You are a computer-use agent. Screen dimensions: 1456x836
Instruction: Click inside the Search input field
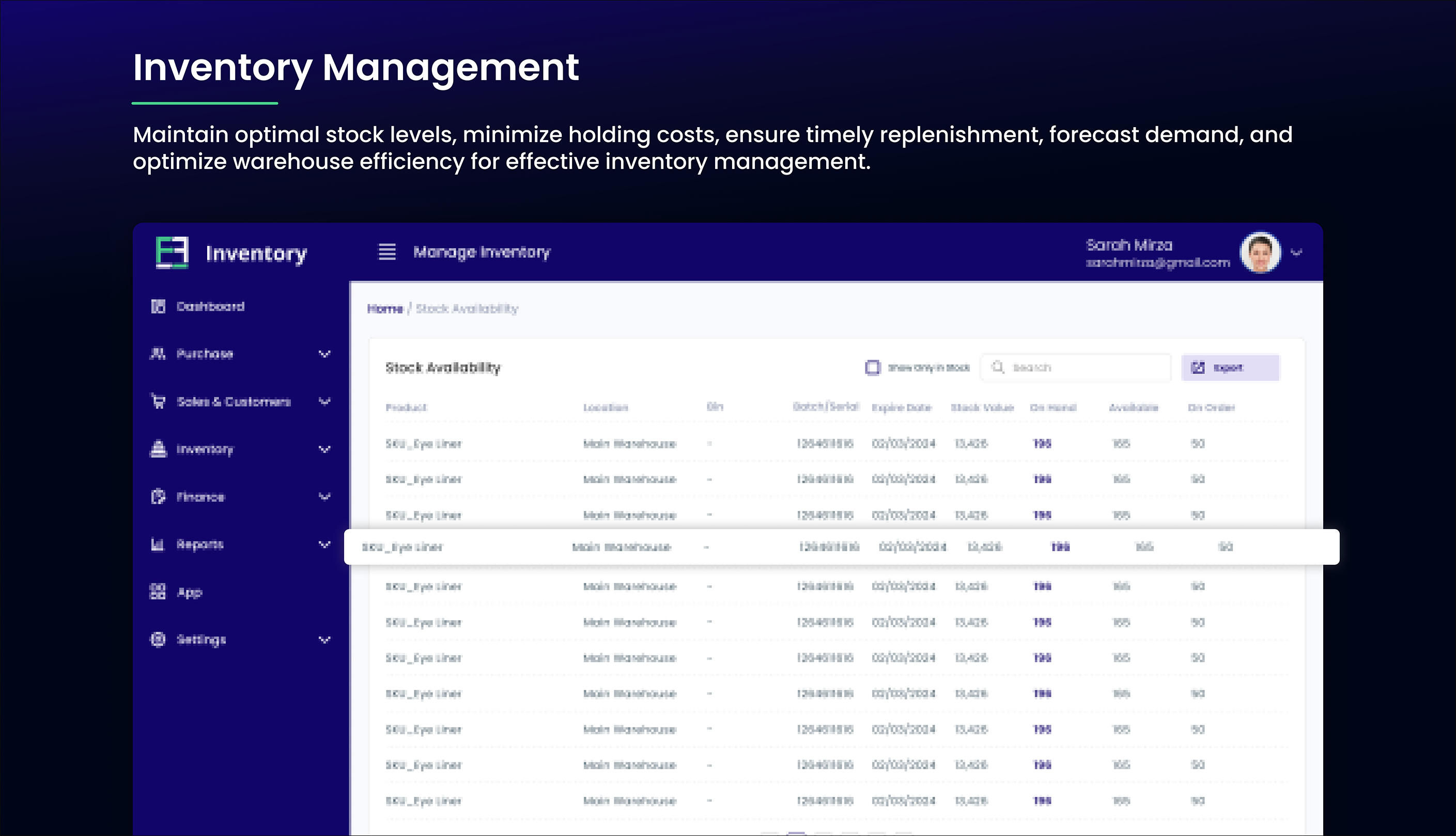1085,367
